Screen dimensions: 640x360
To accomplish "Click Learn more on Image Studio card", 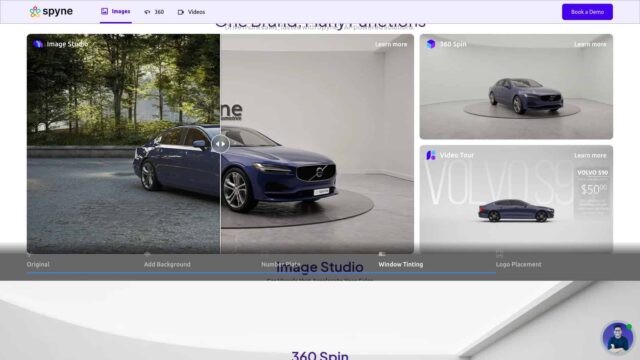I will [x=391, y=44].
